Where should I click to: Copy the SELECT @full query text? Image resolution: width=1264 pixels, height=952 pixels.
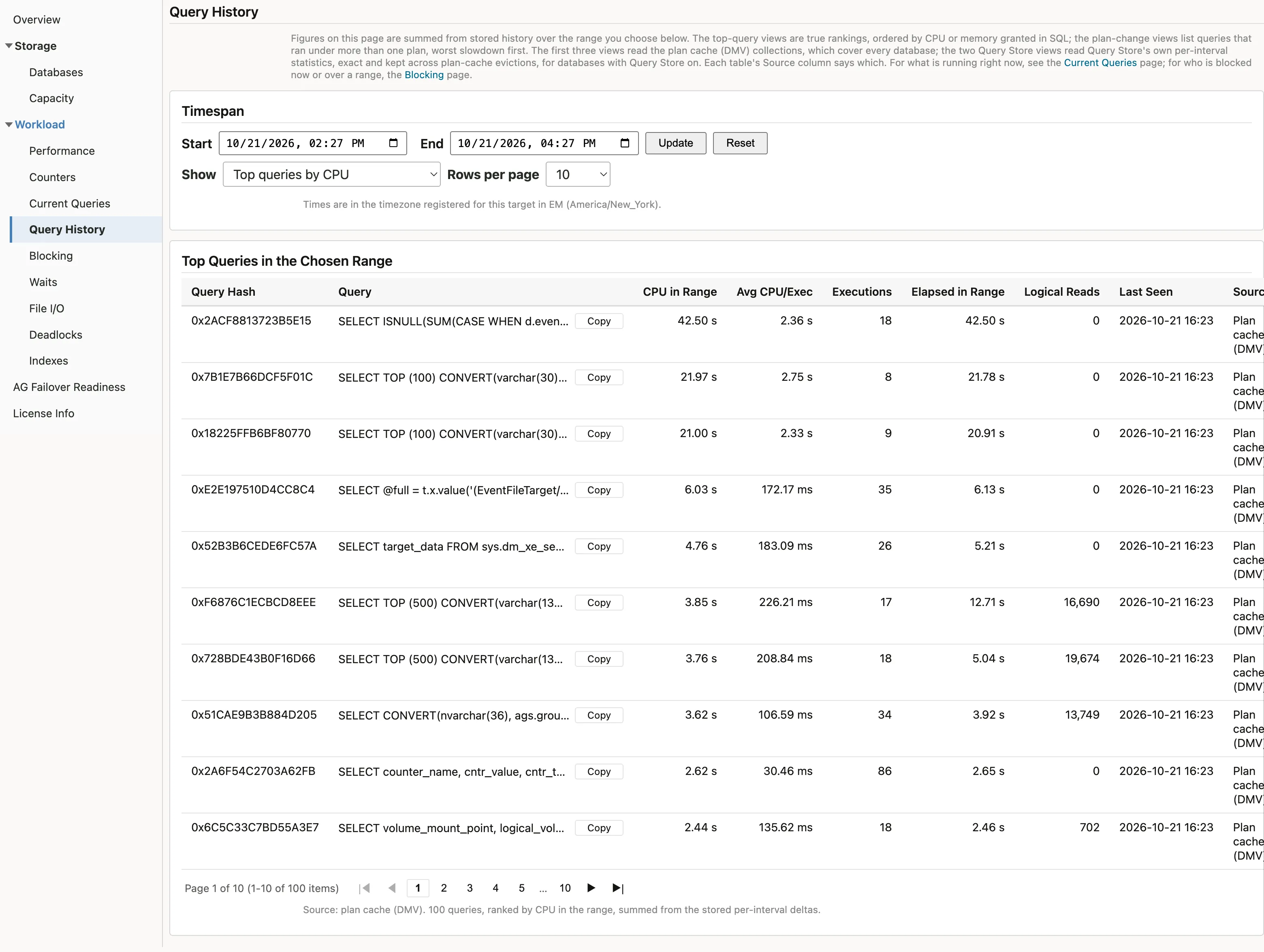[x=599, y=490]
